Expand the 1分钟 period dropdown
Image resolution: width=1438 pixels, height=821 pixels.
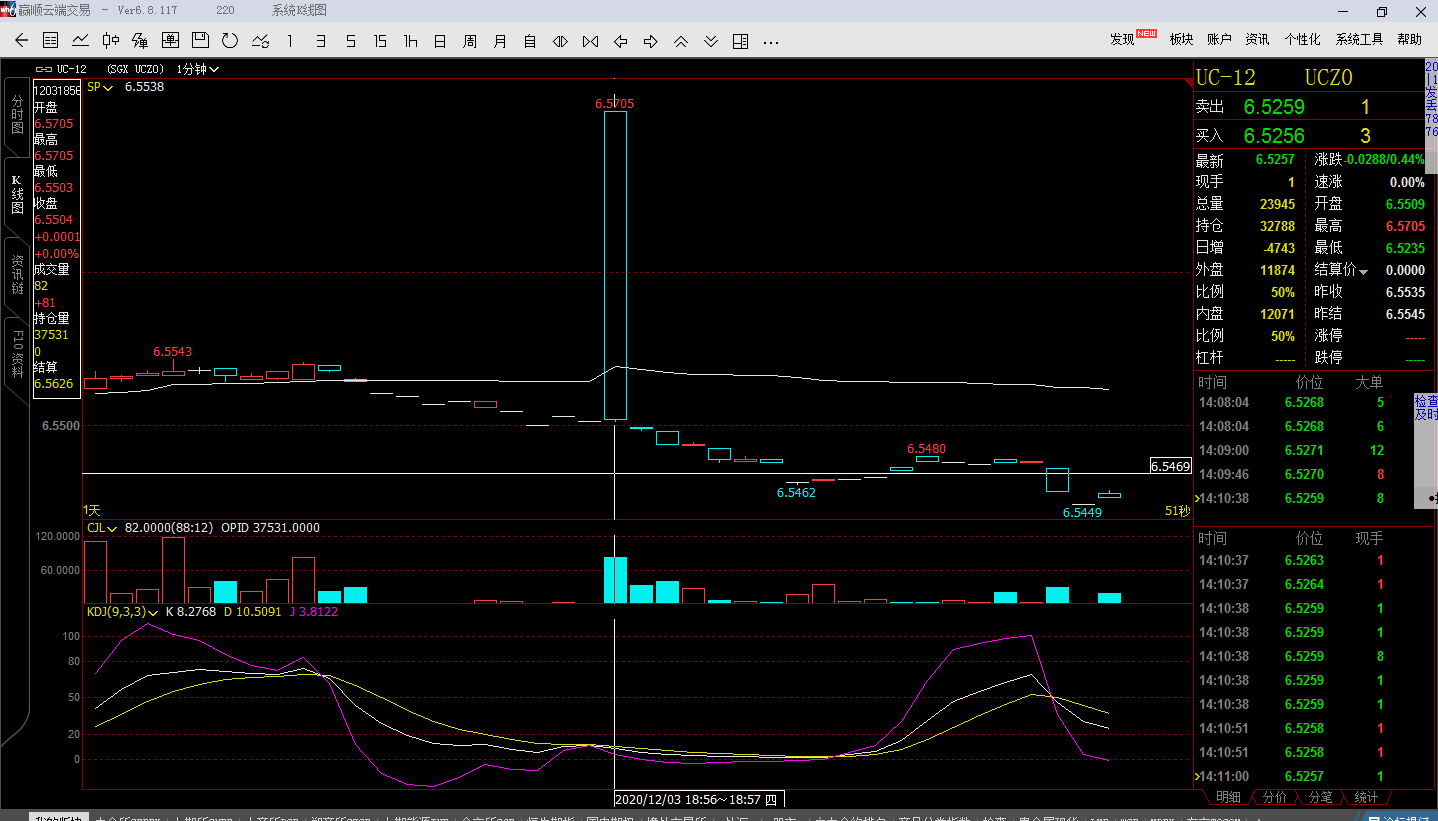(198, 69)
